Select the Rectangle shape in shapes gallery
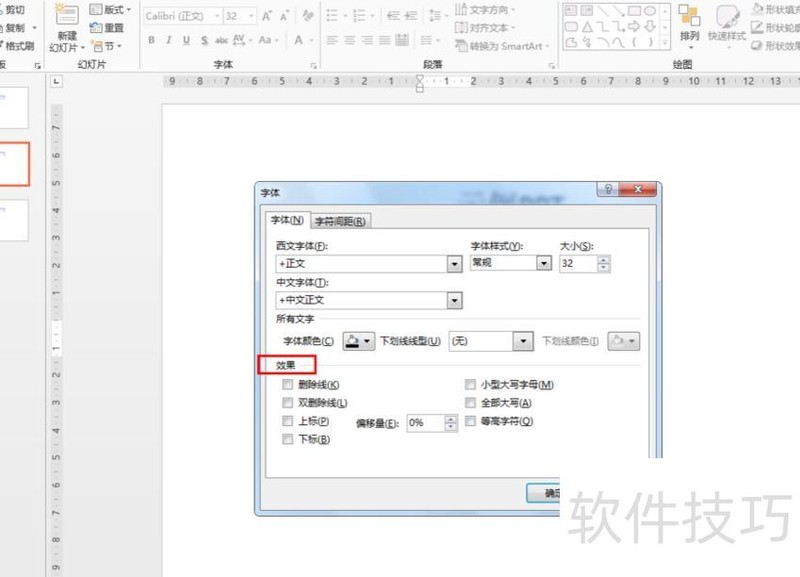Screen dimensions: 800x577 [634, 11]
